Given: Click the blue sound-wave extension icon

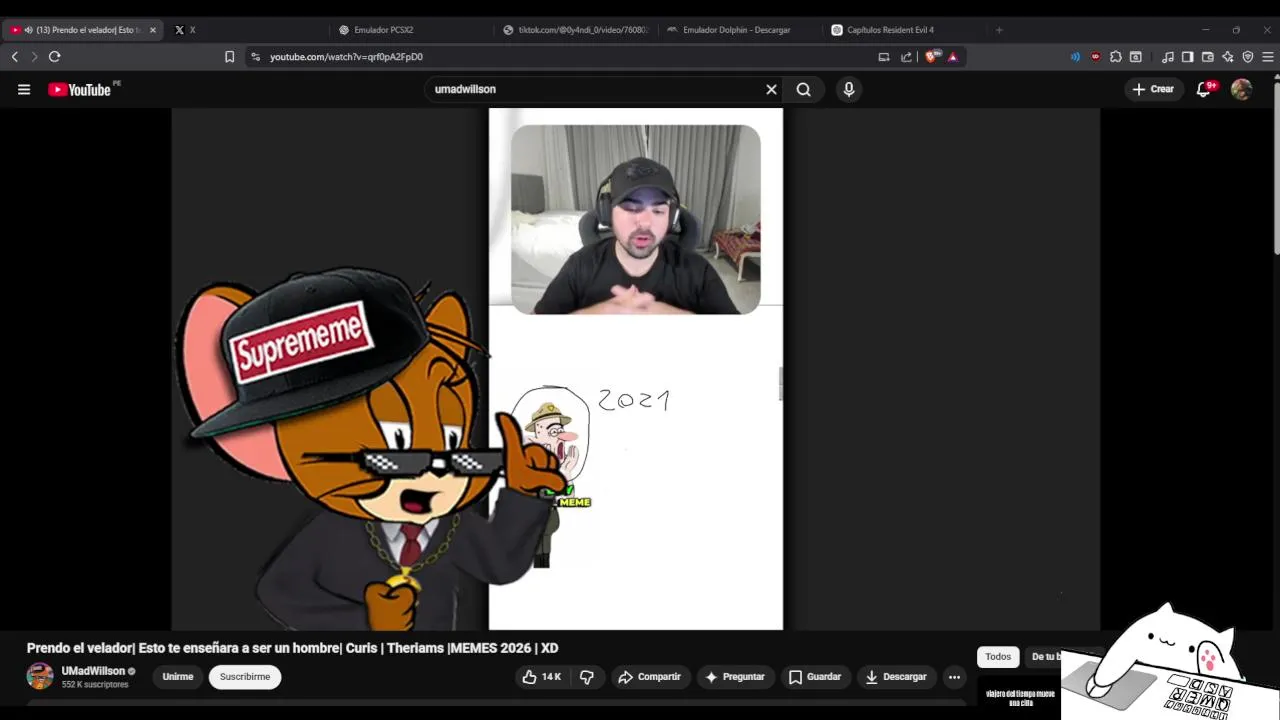Looking at the screenshot, I should tap(1075, 57).
